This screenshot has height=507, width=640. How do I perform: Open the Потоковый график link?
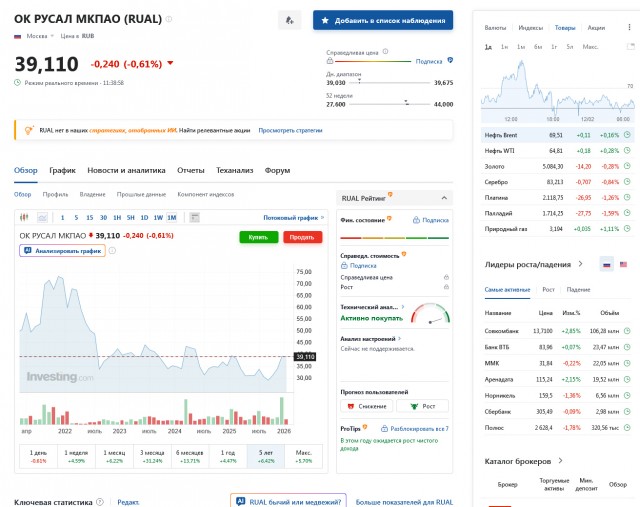pyautogui.click(x=293, y=218)
